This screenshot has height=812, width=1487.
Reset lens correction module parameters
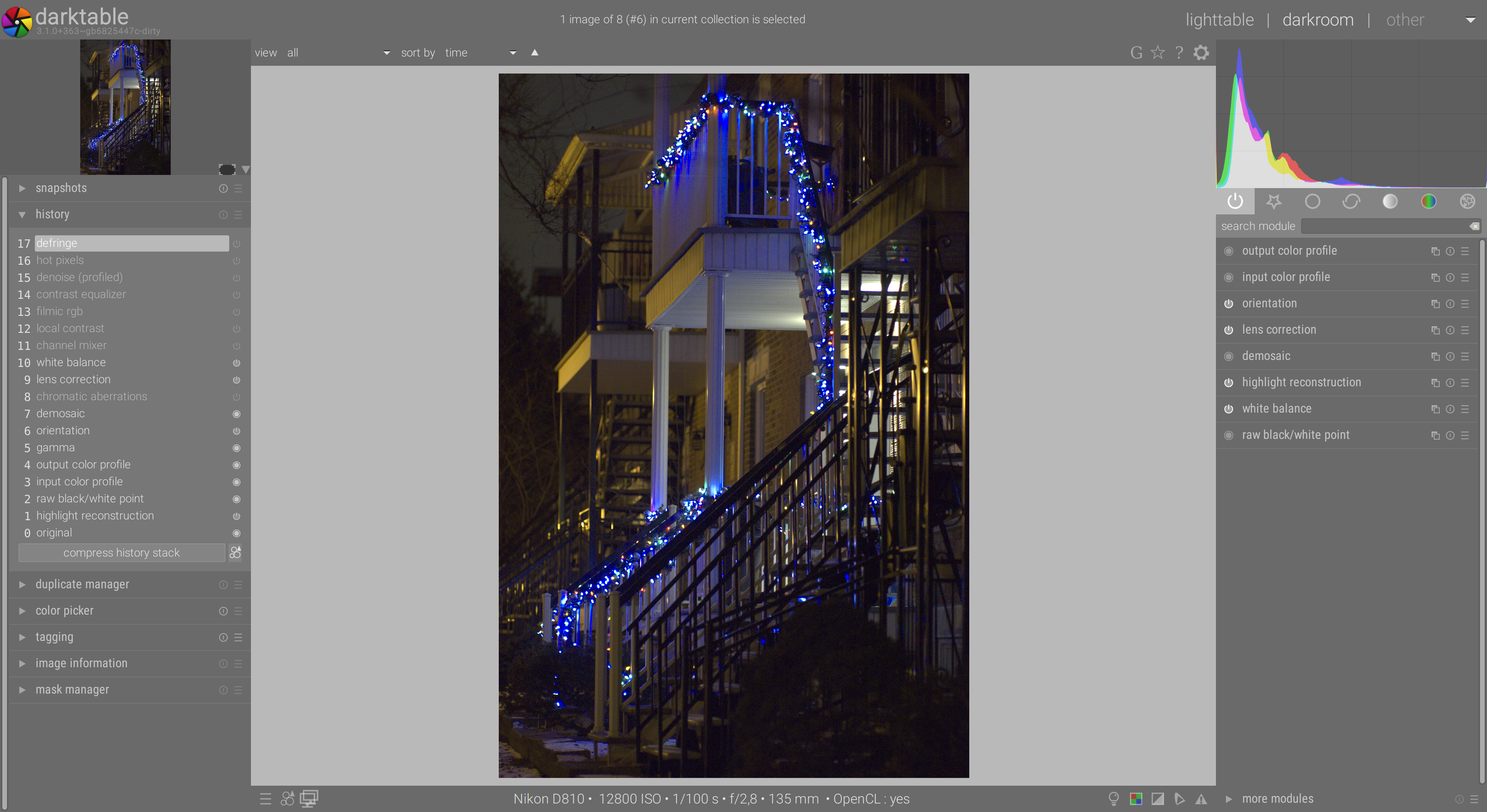(x=1450, y=330)
